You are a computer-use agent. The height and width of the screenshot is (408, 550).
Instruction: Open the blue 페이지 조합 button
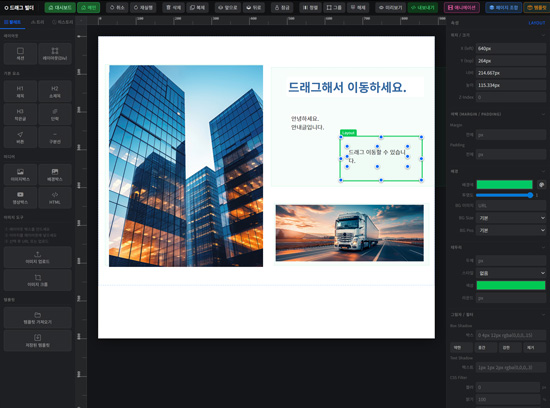[503, 7]
